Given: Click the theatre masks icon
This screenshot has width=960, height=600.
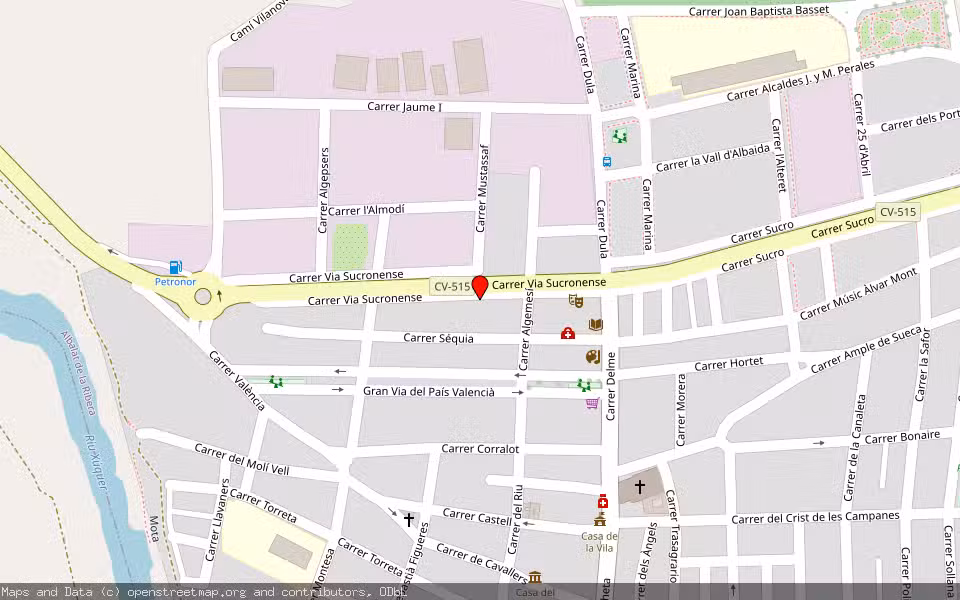Looking at the screenshot, I should [575, 301].
